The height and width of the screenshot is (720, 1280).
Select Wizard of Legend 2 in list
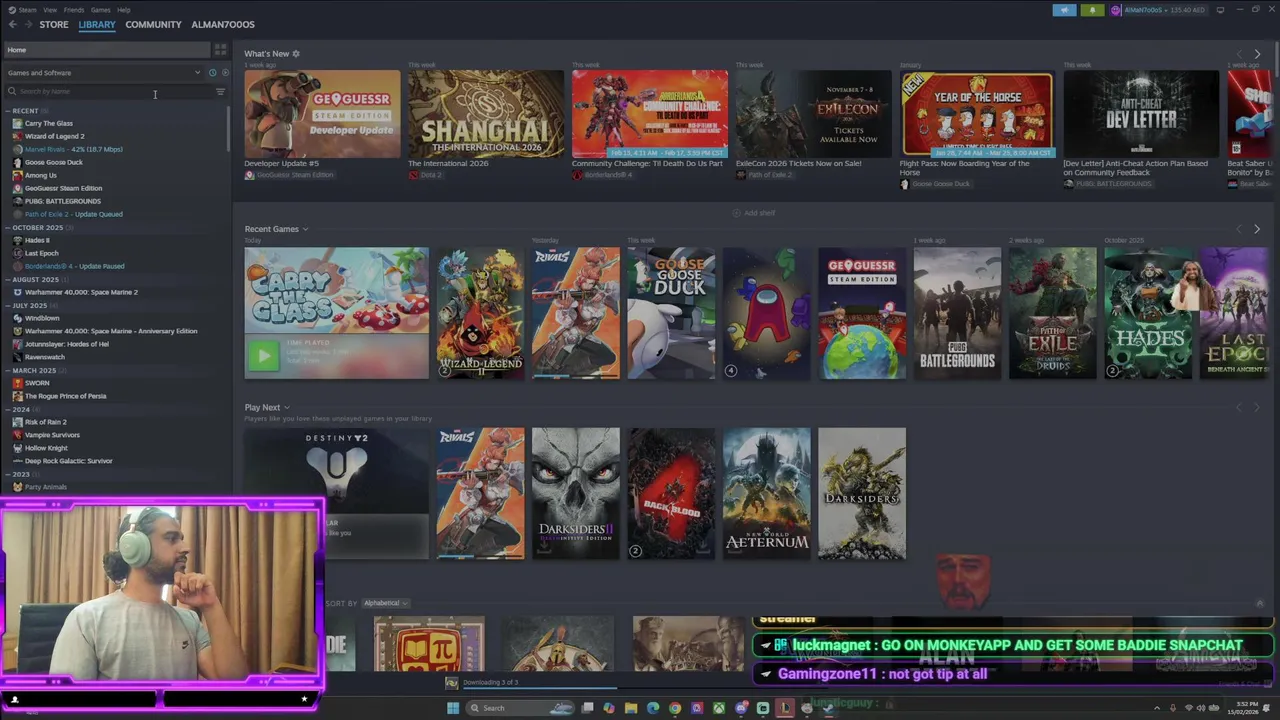pyautogui.click(x=54, y=137)
